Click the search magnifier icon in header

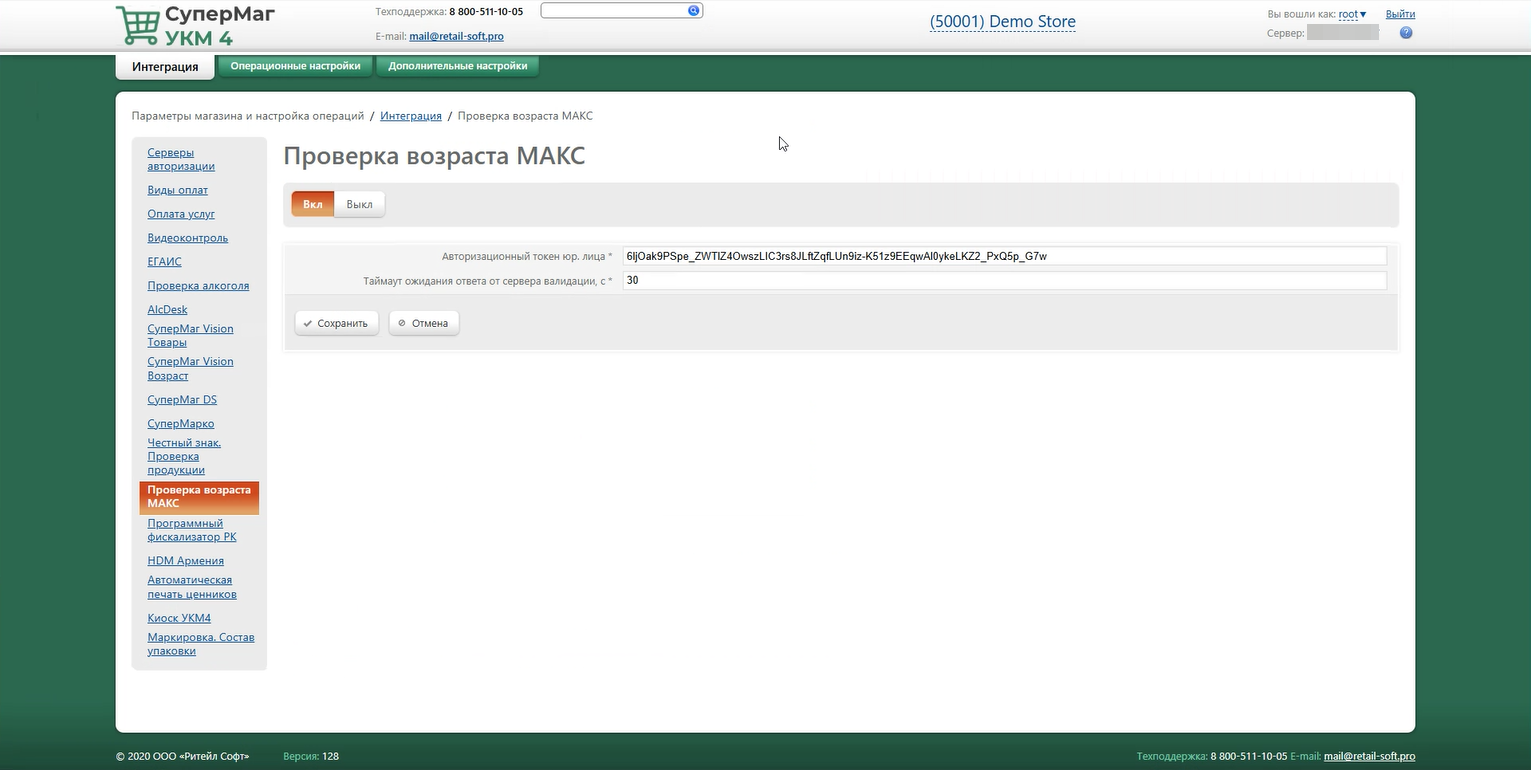[x=693, y=10]
